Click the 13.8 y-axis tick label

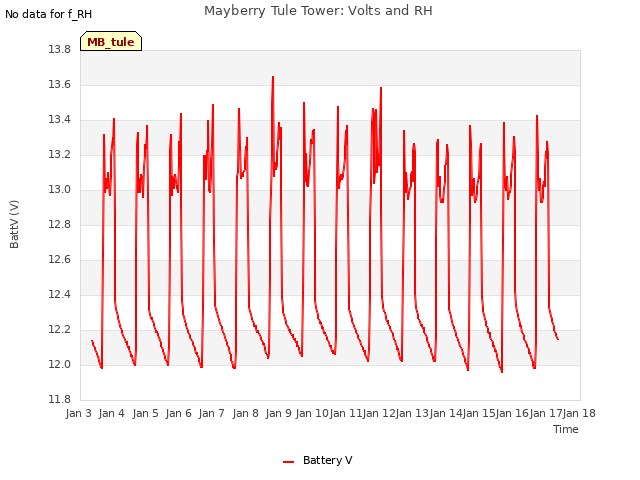[x=60, y=50]
